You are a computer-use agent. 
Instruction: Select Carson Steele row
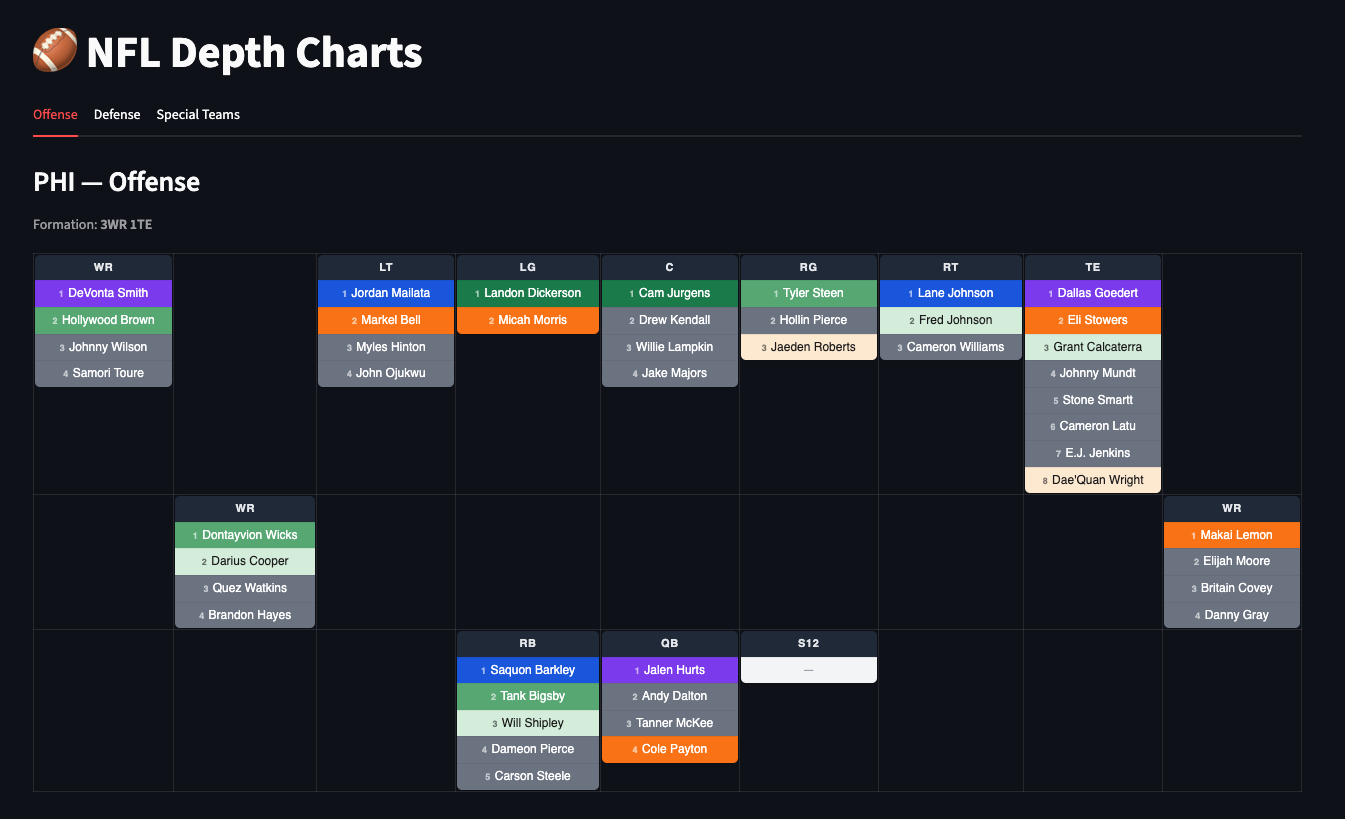528,776
